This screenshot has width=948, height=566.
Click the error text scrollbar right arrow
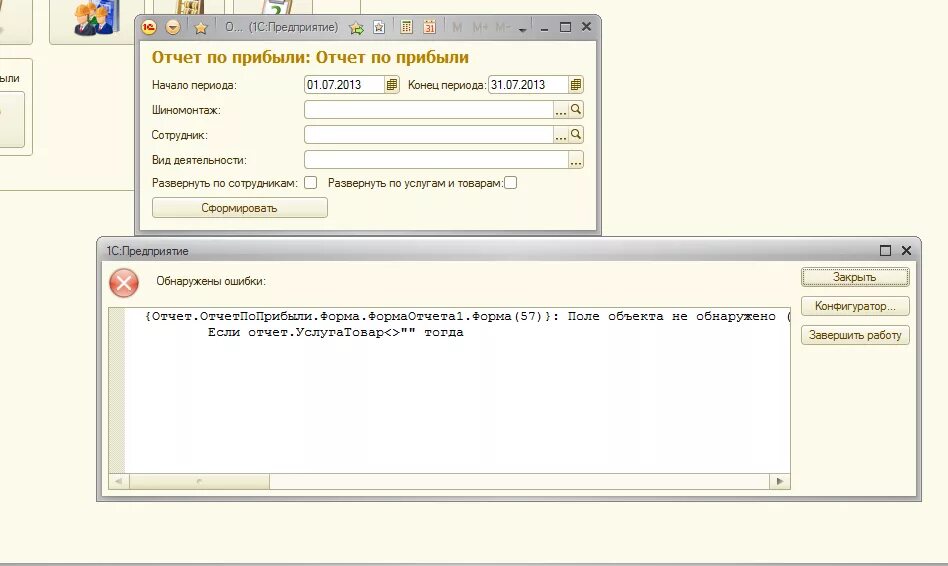[x=780, y=481]
